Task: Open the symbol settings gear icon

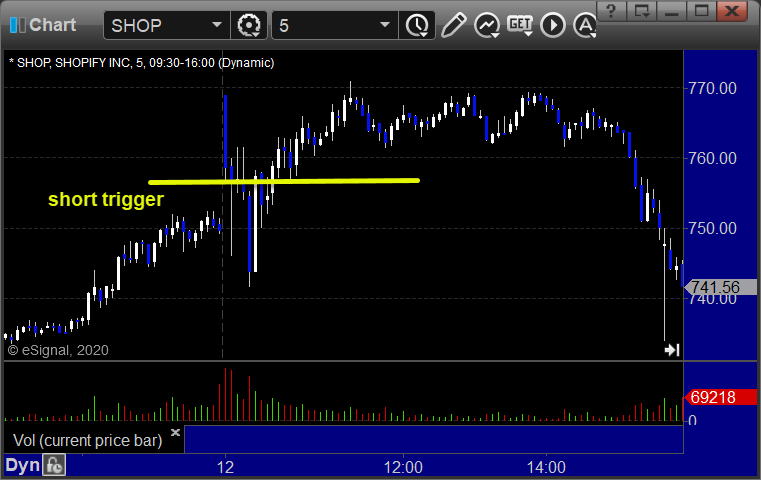Action: [248, 25]
